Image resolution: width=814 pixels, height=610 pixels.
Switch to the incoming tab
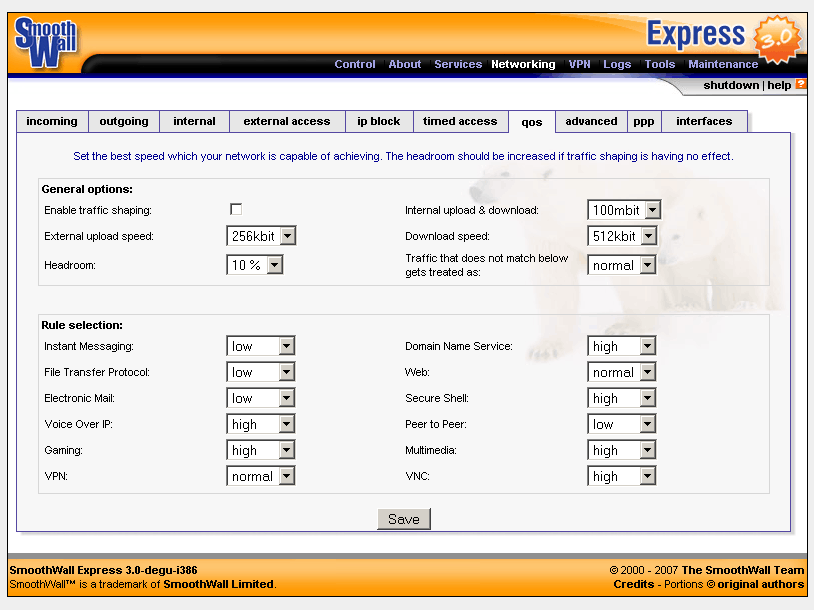[x=52, y=121]
